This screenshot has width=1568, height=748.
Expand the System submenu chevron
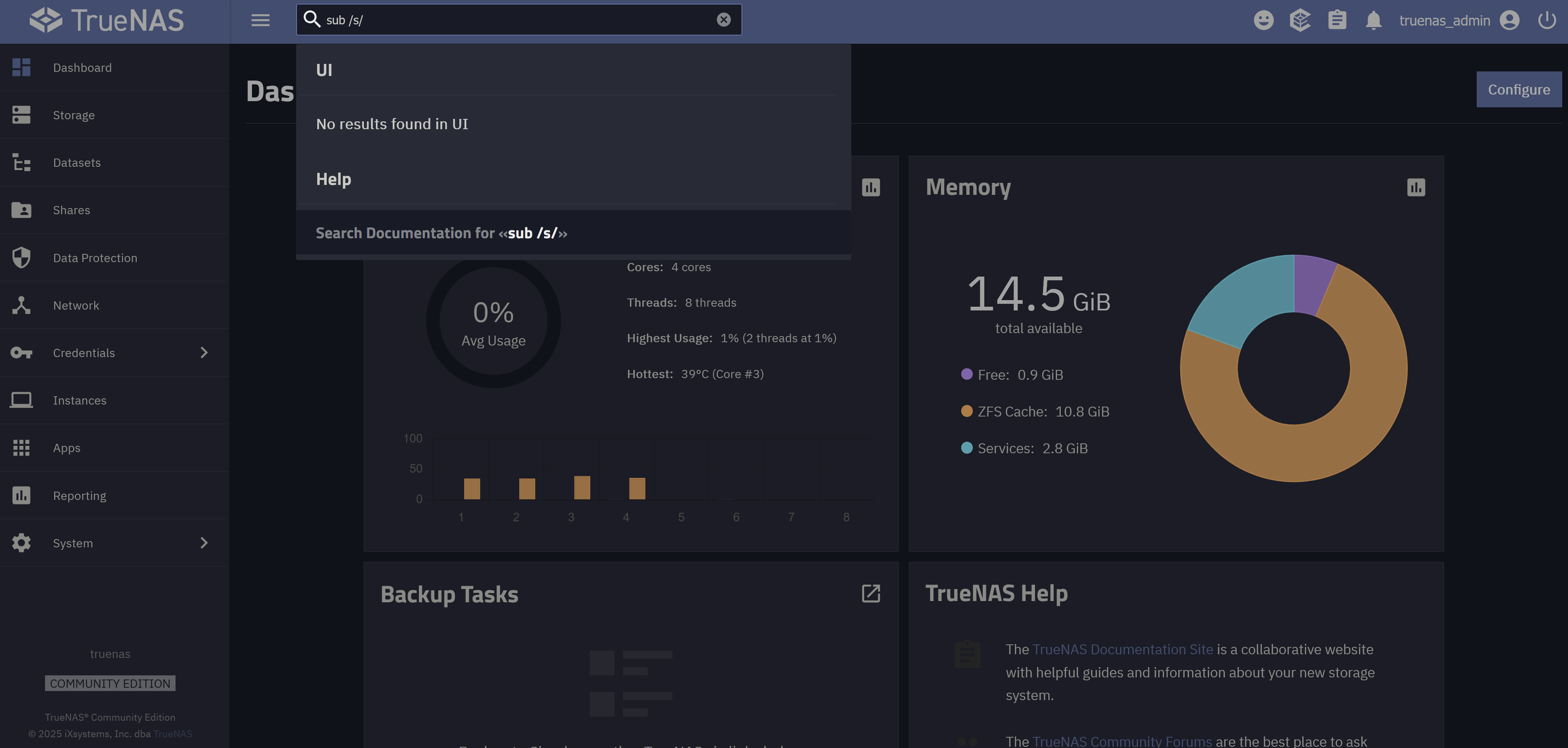pyautogui.click(x=204, y=543)
